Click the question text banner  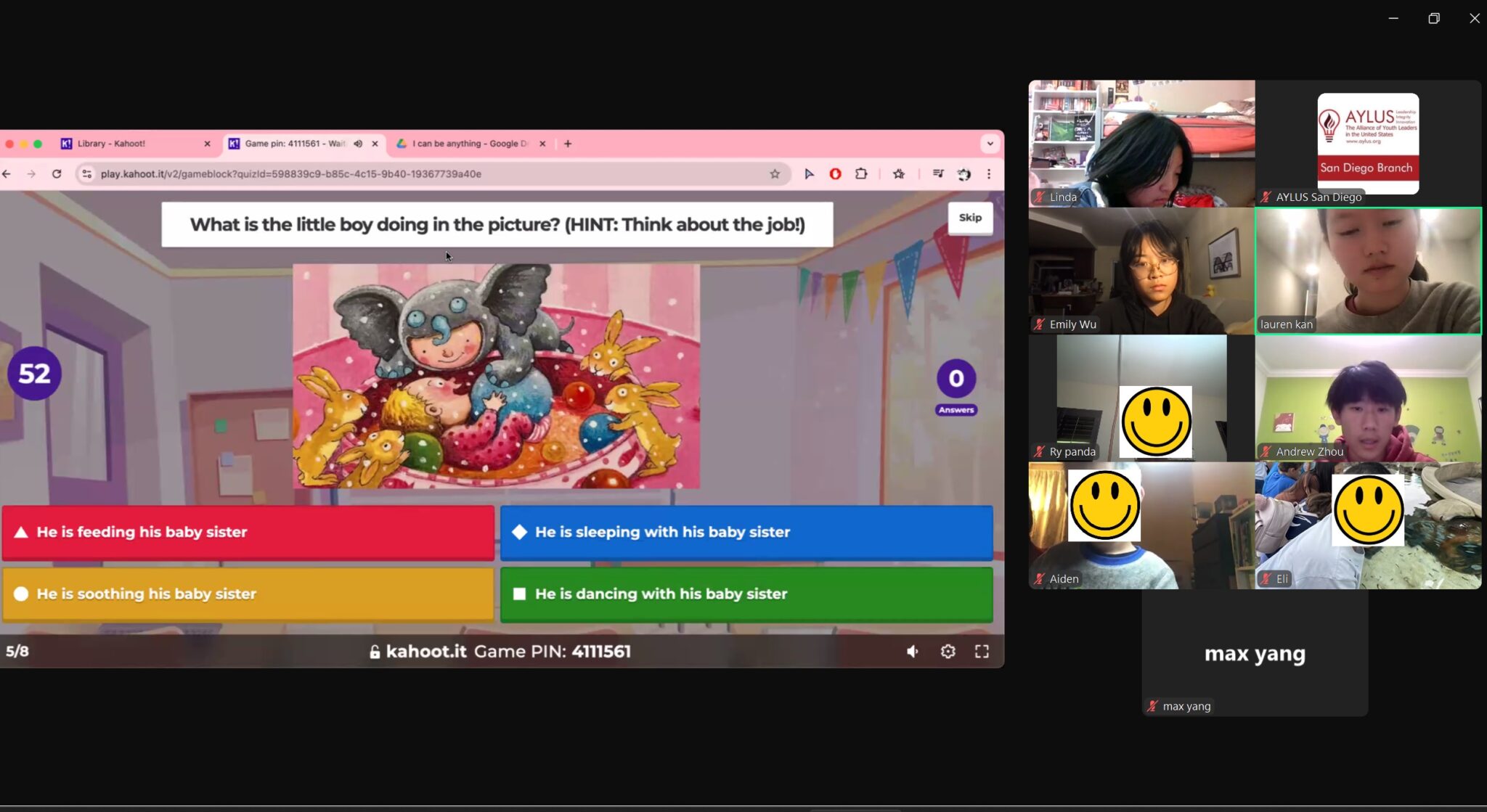(x=497, y=224)
